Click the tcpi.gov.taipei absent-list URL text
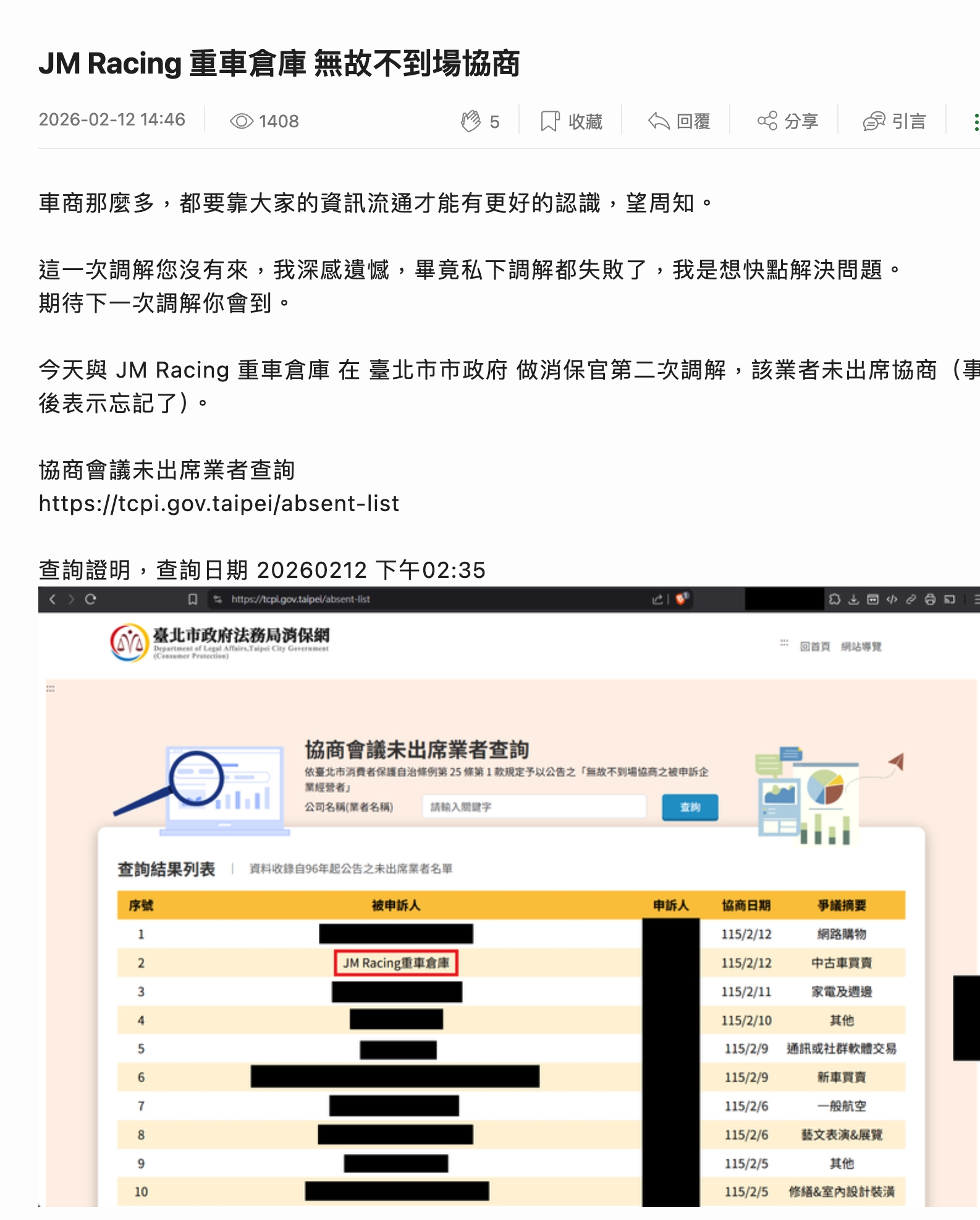The width and height of the screenshot is (980, 1220). coord(219,504)
